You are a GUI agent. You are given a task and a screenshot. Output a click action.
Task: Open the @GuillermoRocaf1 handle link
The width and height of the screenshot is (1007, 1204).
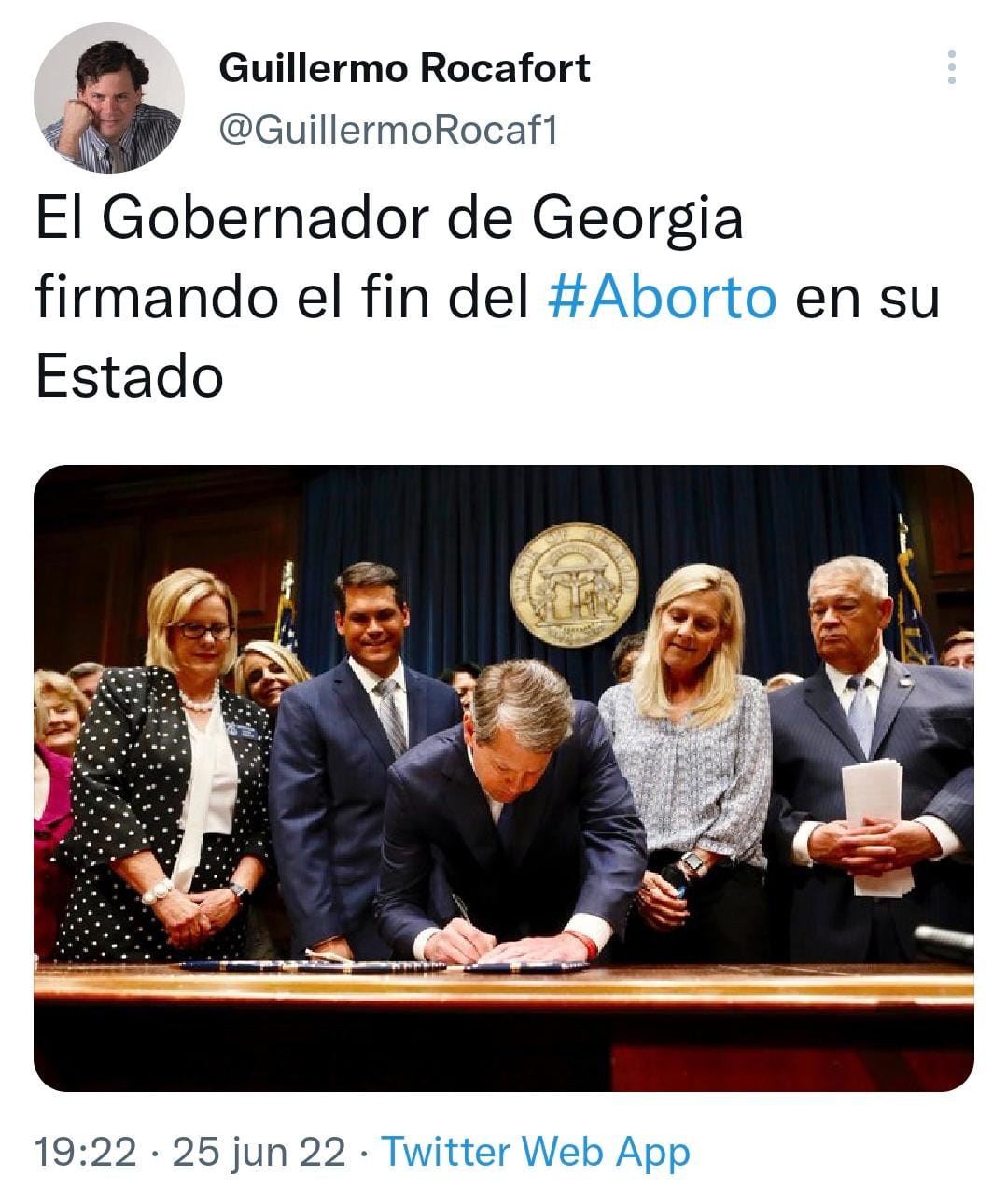tap(387, 131)
